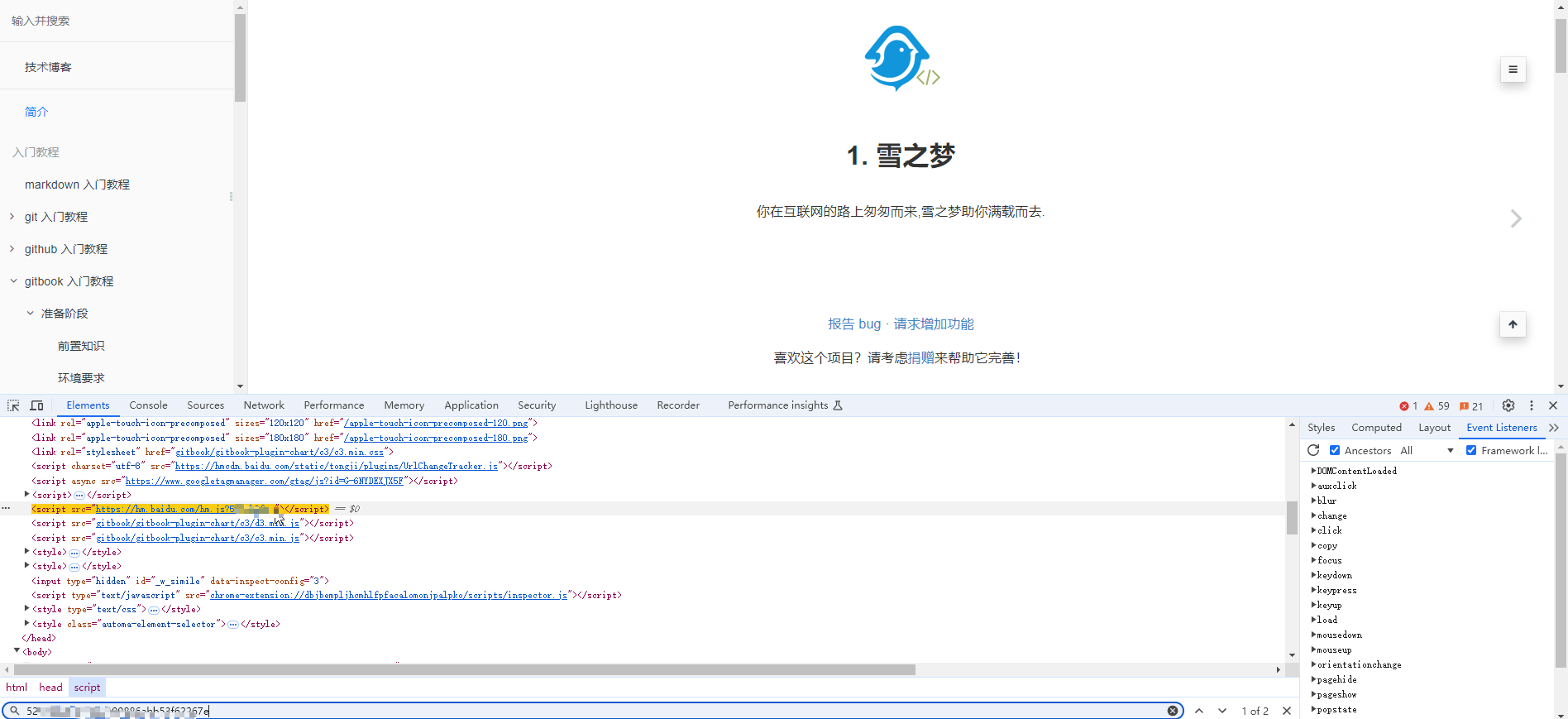The height and width of the screenshot is (719, 1568).
Task: Click the refresh event listeners icon
Action: click(x=1313, y=450)
